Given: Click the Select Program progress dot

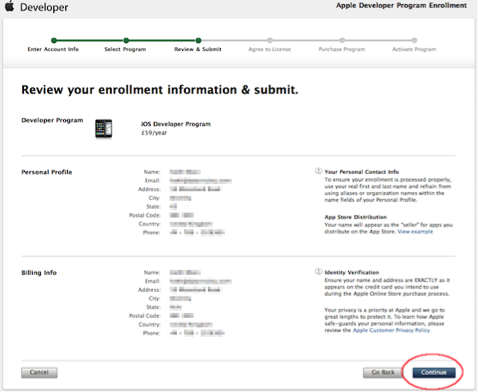Looking at the screenshot, I should pos(126,40).
